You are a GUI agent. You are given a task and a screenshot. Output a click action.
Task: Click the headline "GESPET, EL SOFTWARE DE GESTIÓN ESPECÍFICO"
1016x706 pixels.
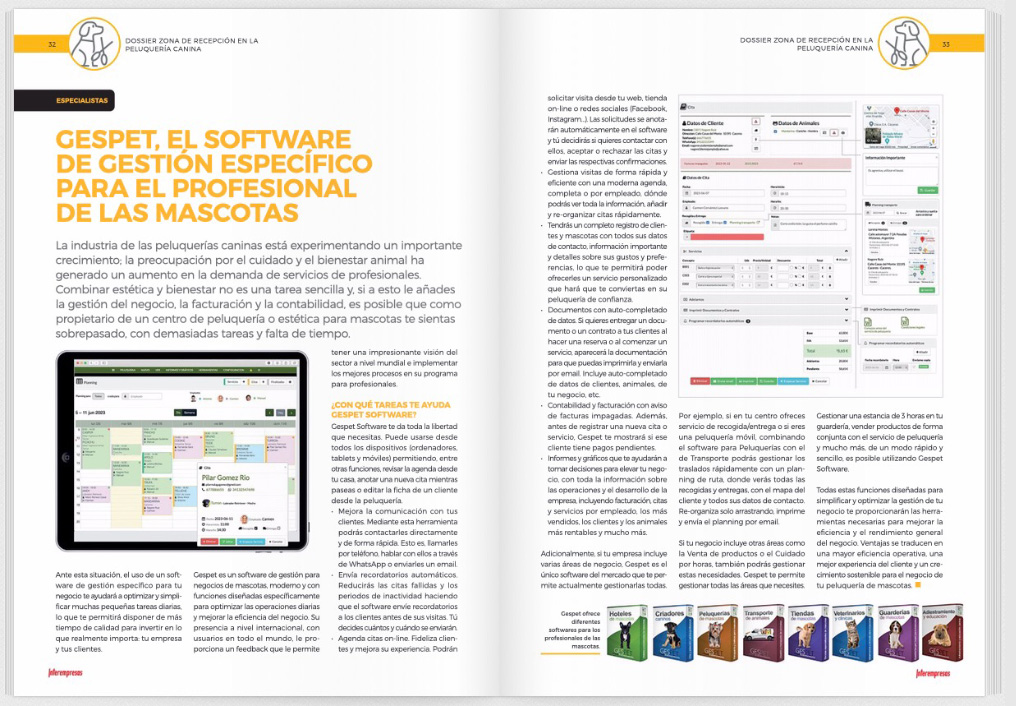(214, 151)
